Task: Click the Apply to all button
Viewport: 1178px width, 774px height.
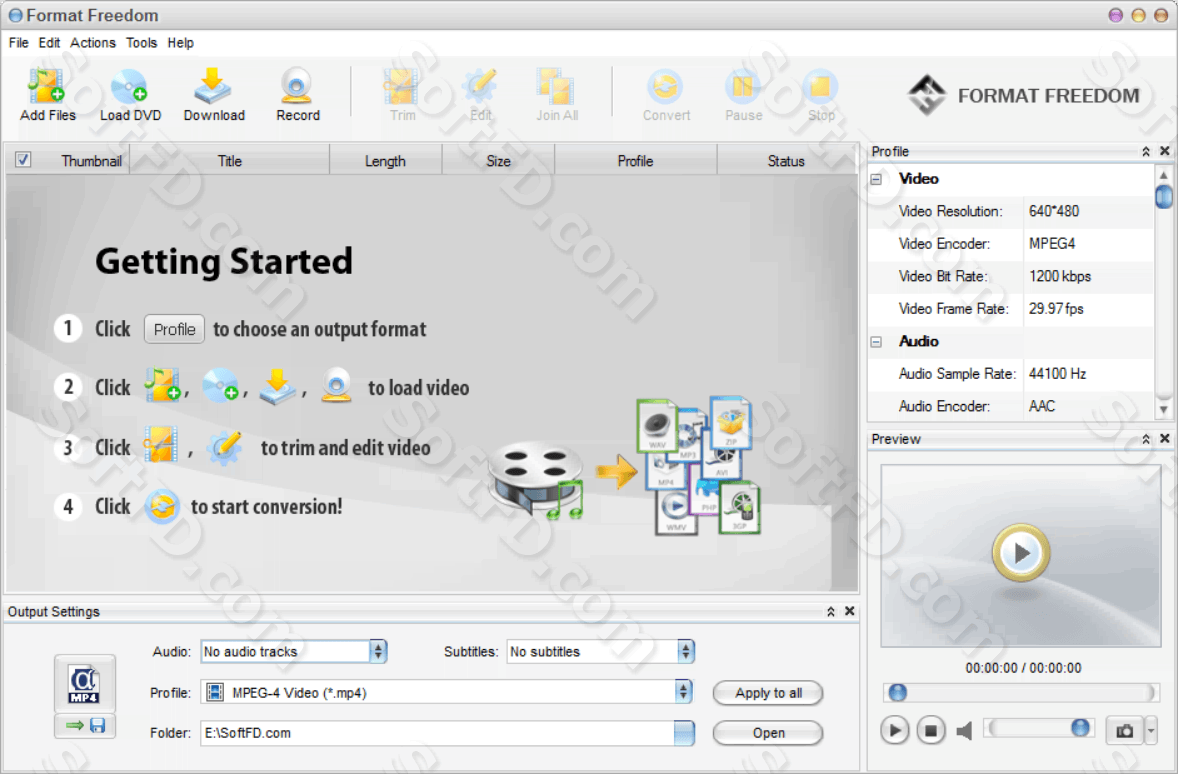Action: click(768, 693)
